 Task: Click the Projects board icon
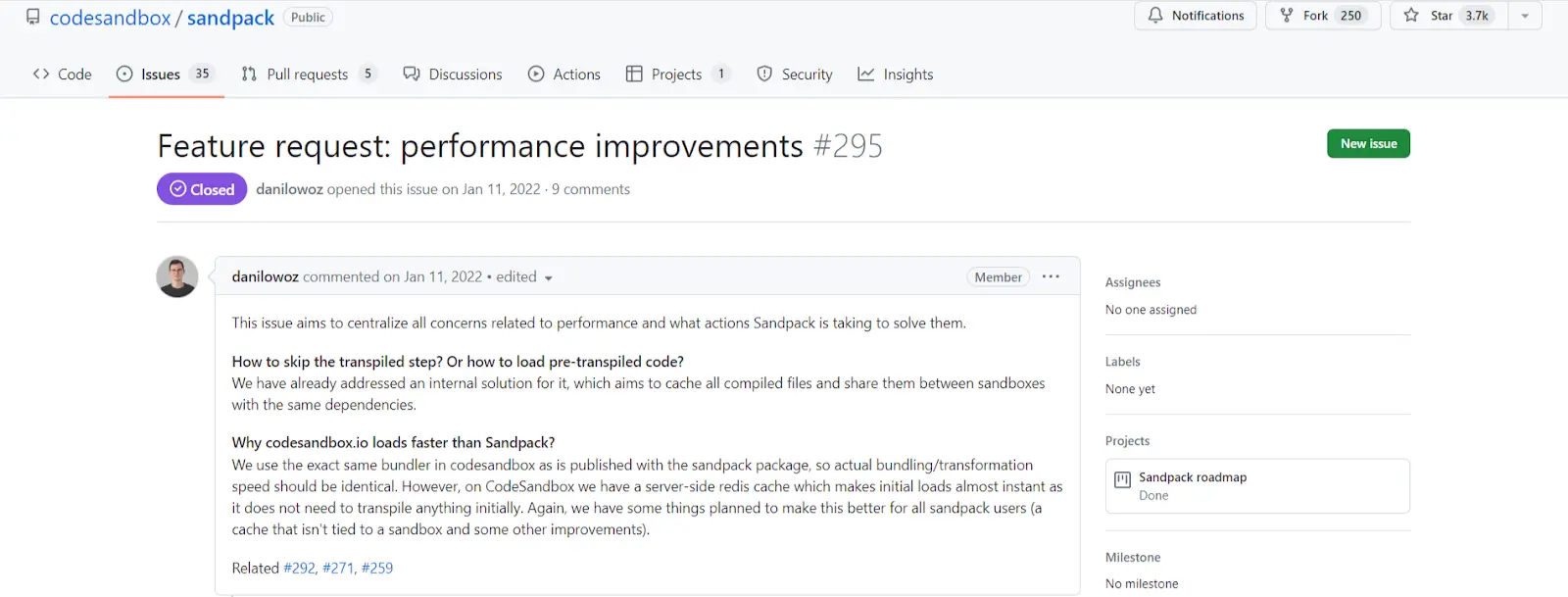[x=634, y=73]
